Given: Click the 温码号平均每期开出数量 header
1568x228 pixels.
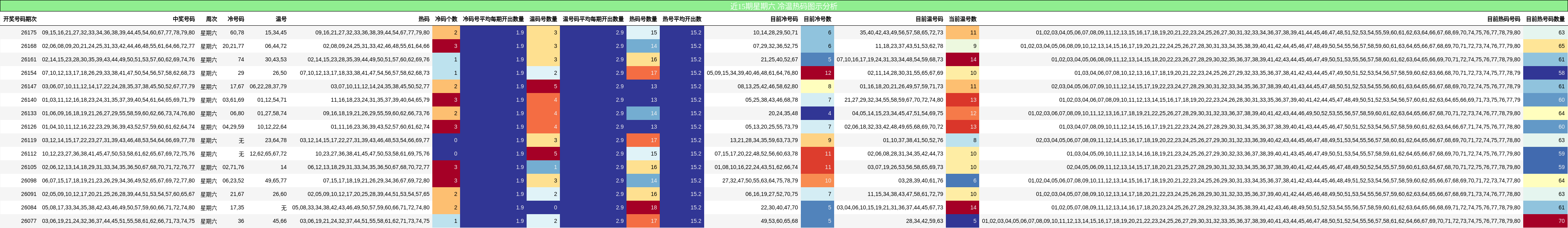Looking at the screenshot, I should [x=593, y=19].
